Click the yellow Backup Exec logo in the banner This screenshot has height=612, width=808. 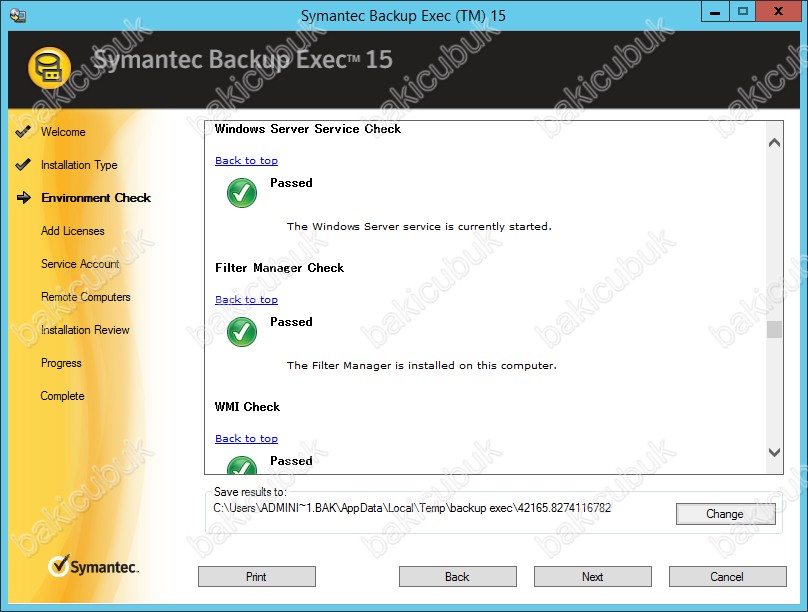[x=49, y=68]
